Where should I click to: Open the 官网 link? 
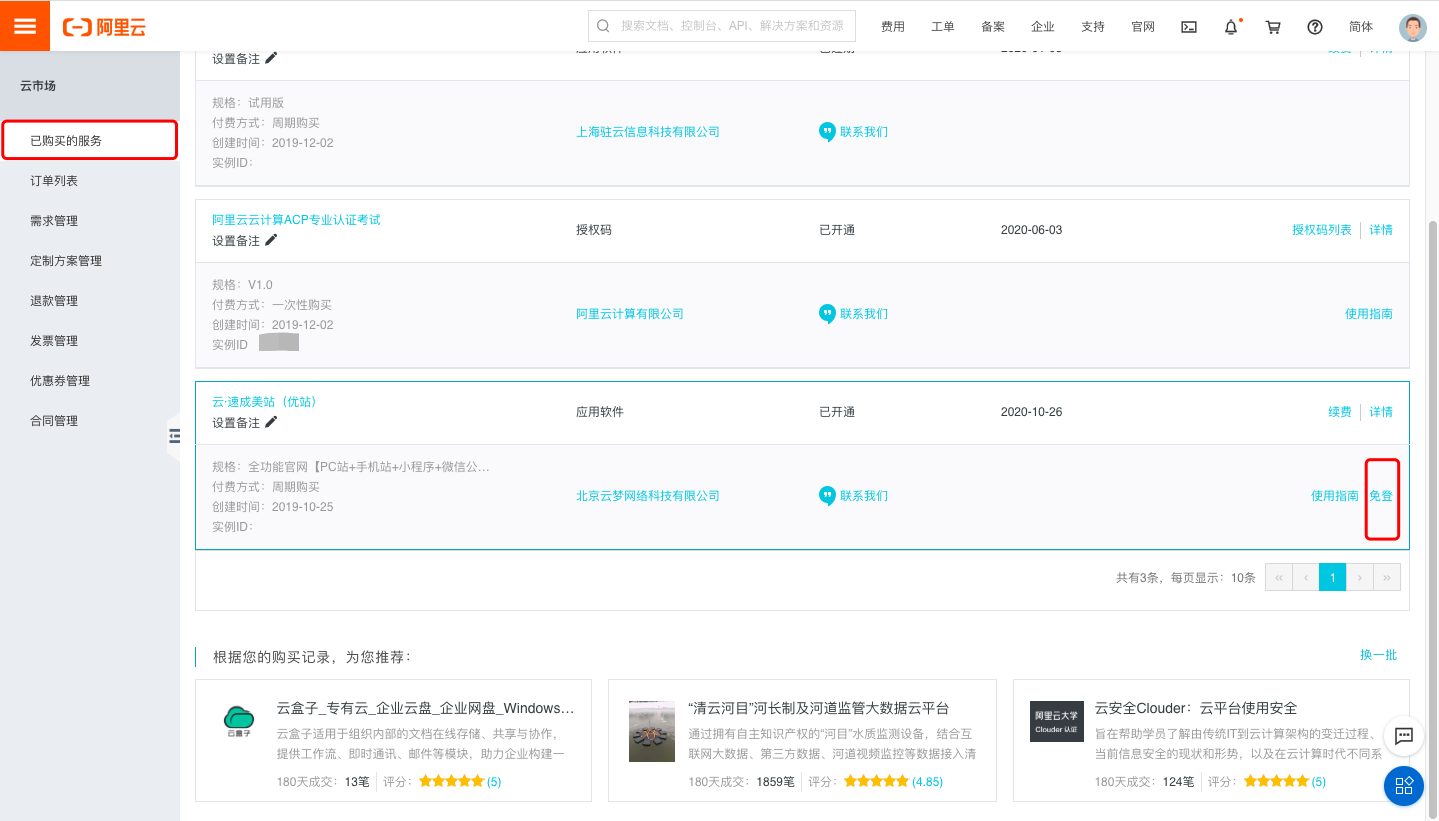[1143, 27]
